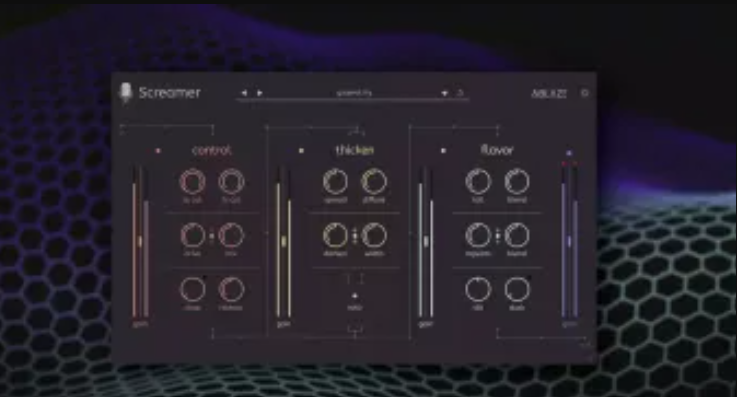Click the flavor section title
Screen dimensions: 737x397
click(x=497, y=150)
